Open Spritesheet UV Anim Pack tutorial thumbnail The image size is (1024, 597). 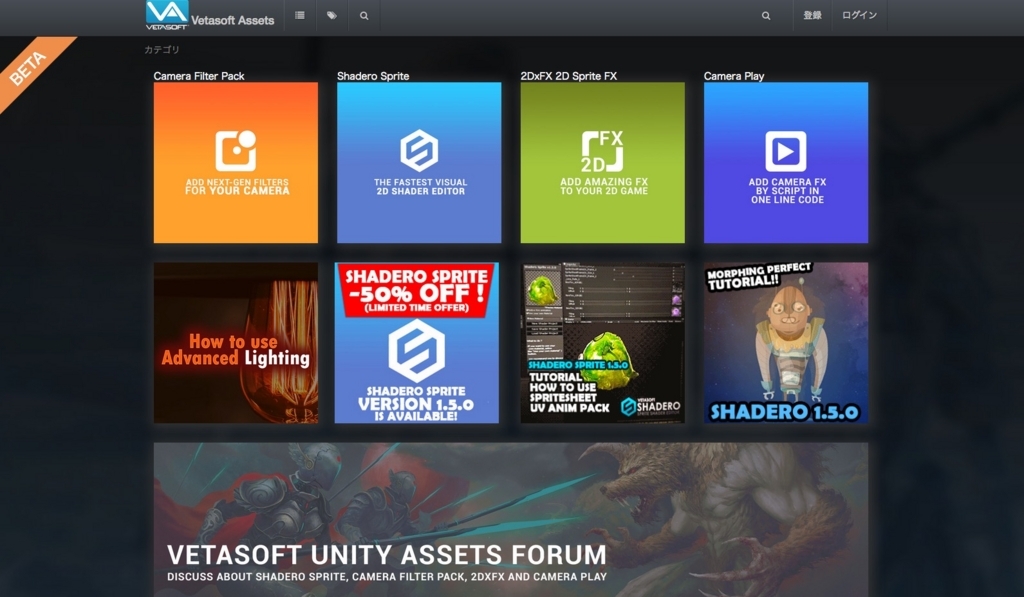[x=603, y=343]
